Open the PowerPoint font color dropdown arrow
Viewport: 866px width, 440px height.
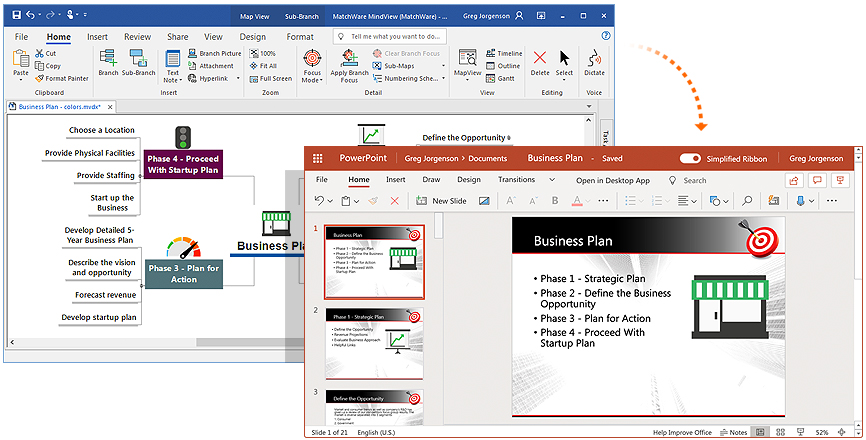[587, 202]
